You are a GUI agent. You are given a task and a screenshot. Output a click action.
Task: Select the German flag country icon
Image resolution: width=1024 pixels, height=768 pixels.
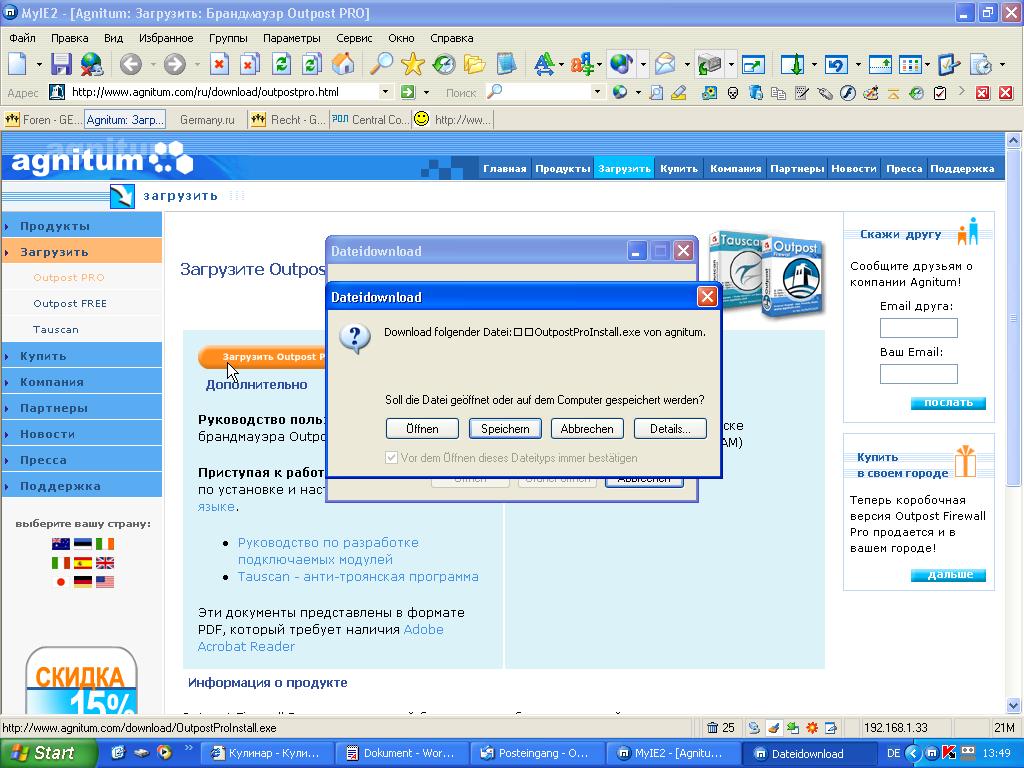coord(83,581)
